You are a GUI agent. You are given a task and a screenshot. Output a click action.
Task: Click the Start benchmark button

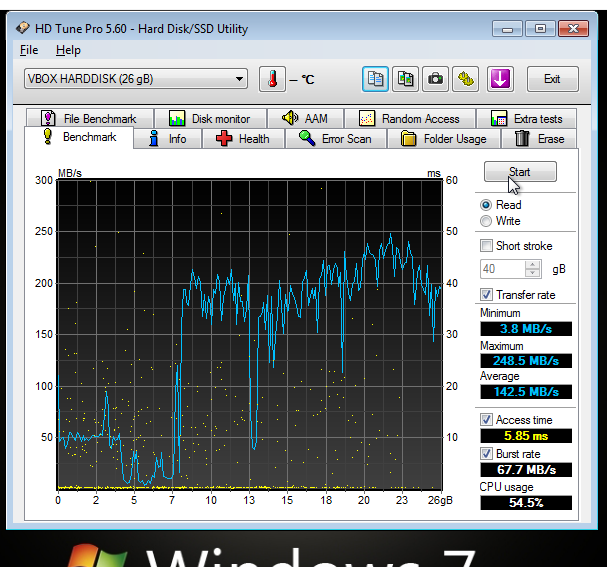coord(520,171)
